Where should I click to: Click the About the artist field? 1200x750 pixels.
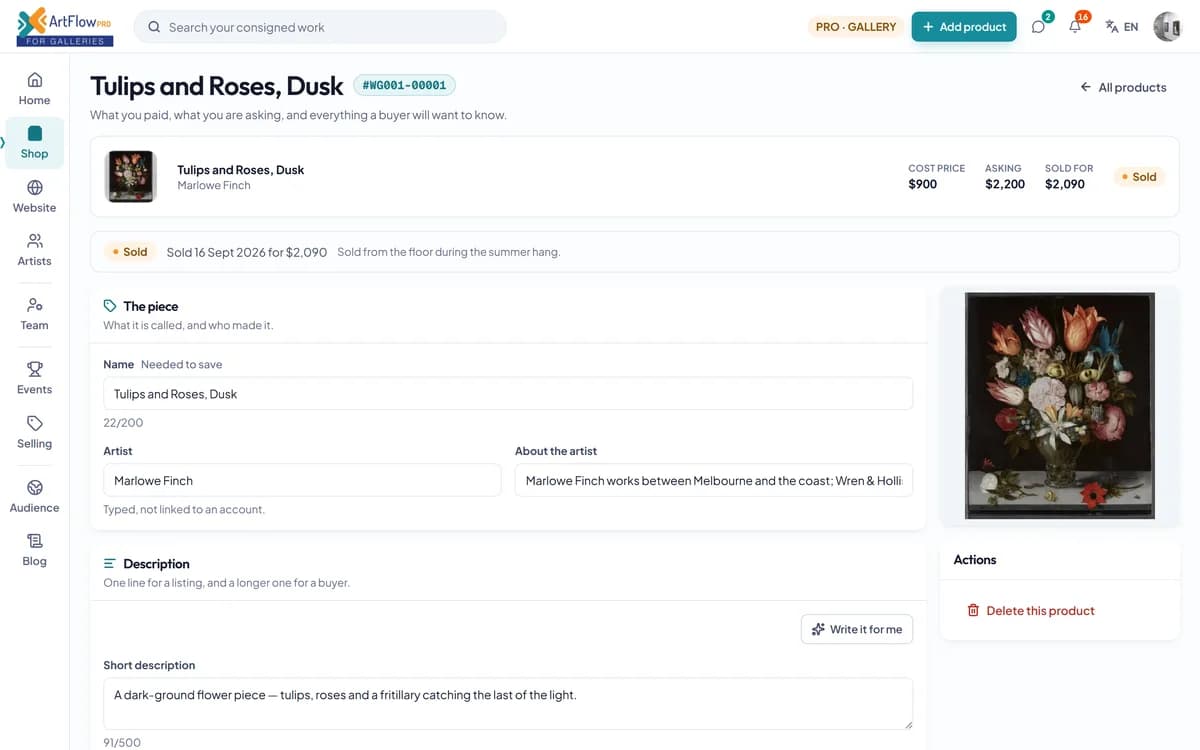[x=714, y=480]
